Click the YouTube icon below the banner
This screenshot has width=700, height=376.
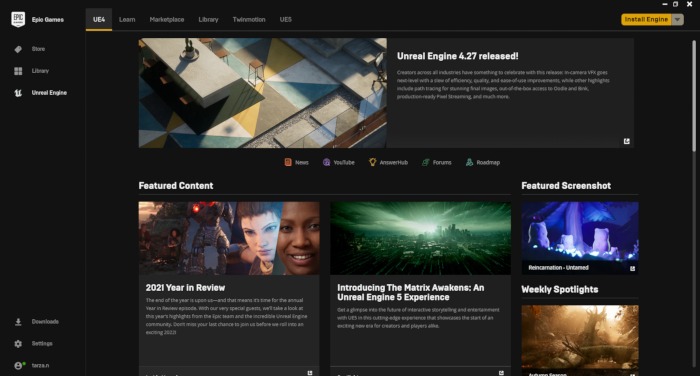pos(326,162)
